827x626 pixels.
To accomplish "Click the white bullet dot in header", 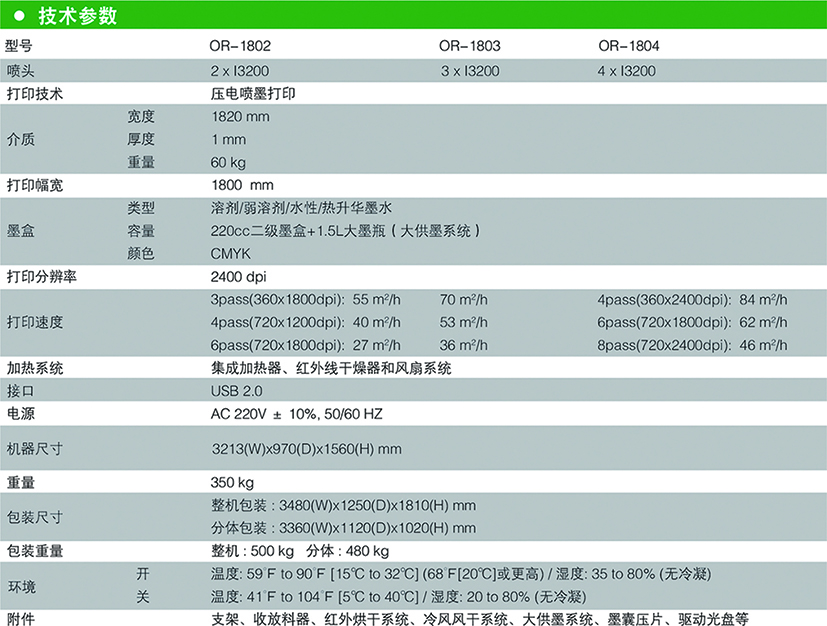I will coord(19,16).
